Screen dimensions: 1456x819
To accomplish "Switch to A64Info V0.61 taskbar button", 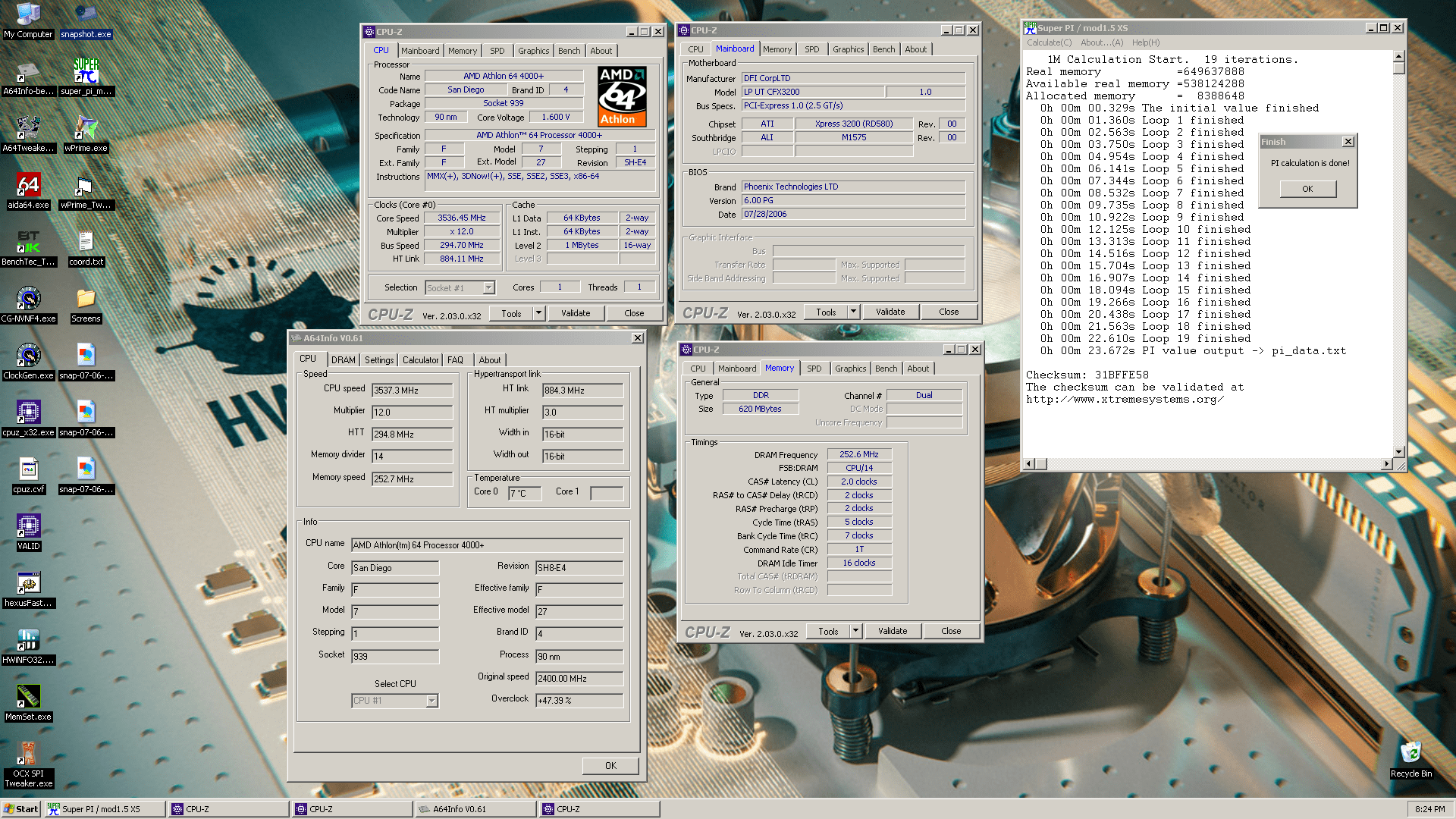I will click(x=475, y=809).
